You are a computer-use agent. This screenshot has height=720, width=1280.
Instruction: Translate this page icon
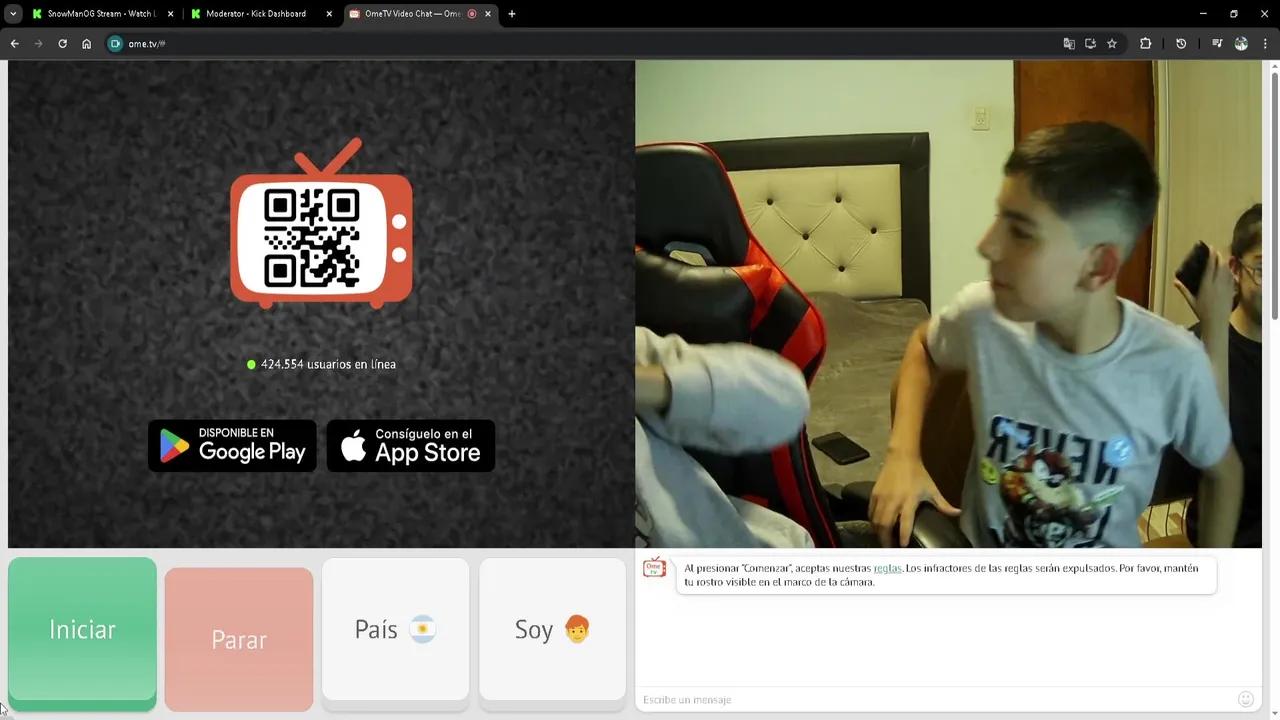coord(1069,44)
